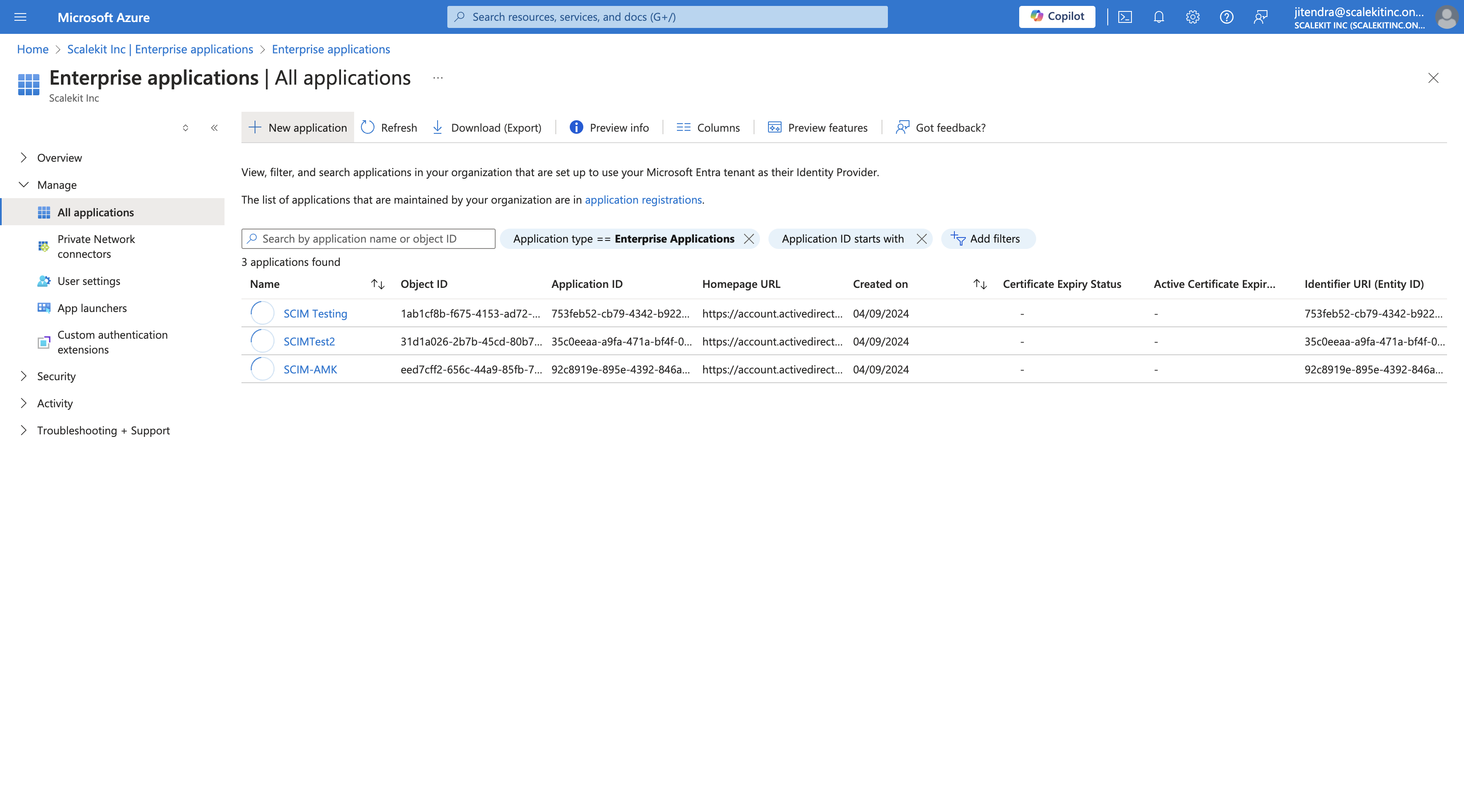The width and height of the screenshot is (1464, 812).
Task: Focus the top global search bar
Action: [x=667, y=17]
